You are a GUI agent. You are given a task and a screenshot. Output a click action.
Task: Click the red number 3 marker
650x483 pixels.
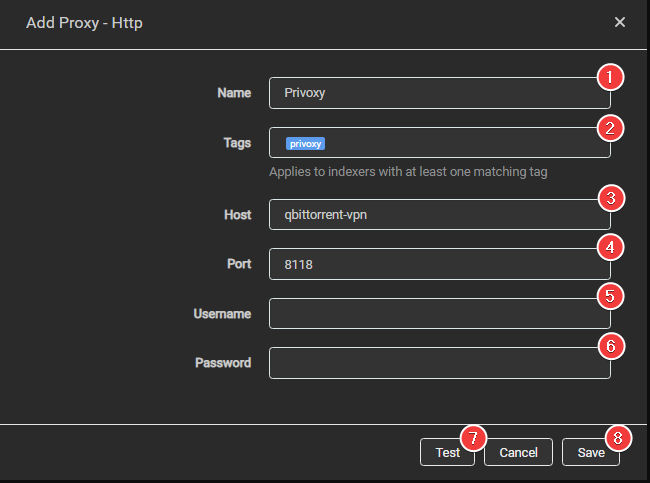[x=610, y=197]
